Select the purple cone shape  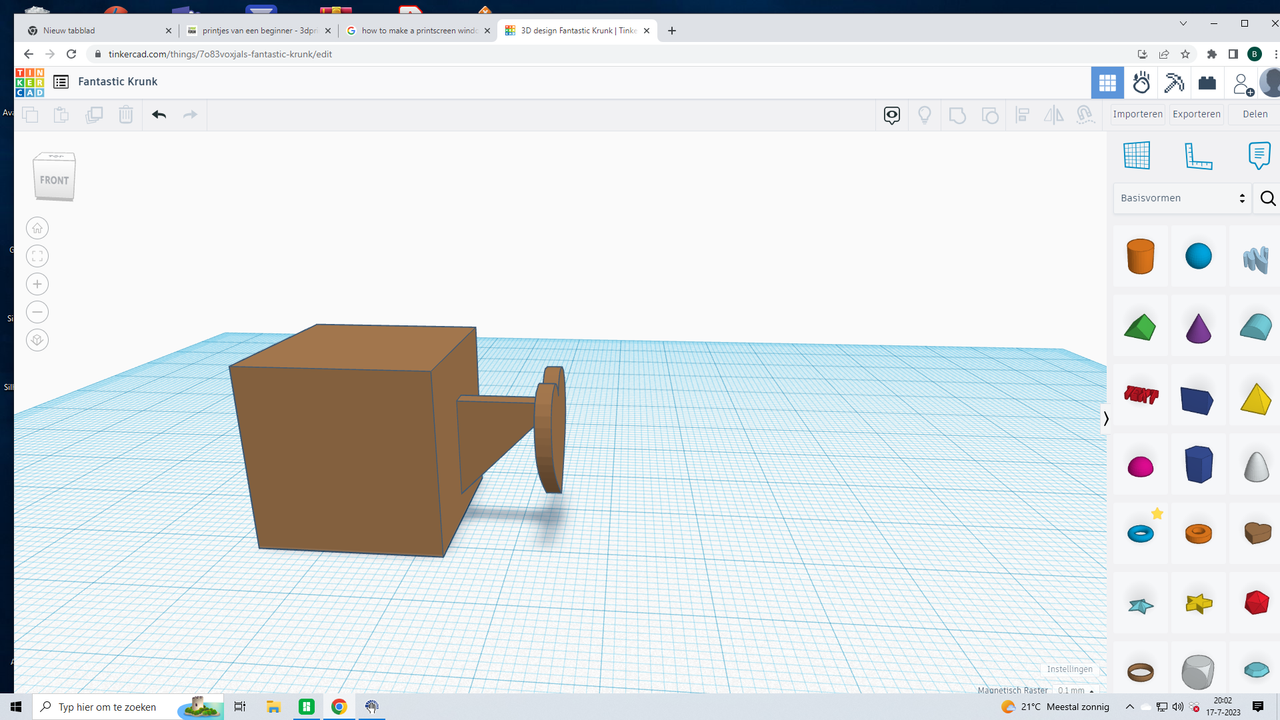tap(1198, 327)
